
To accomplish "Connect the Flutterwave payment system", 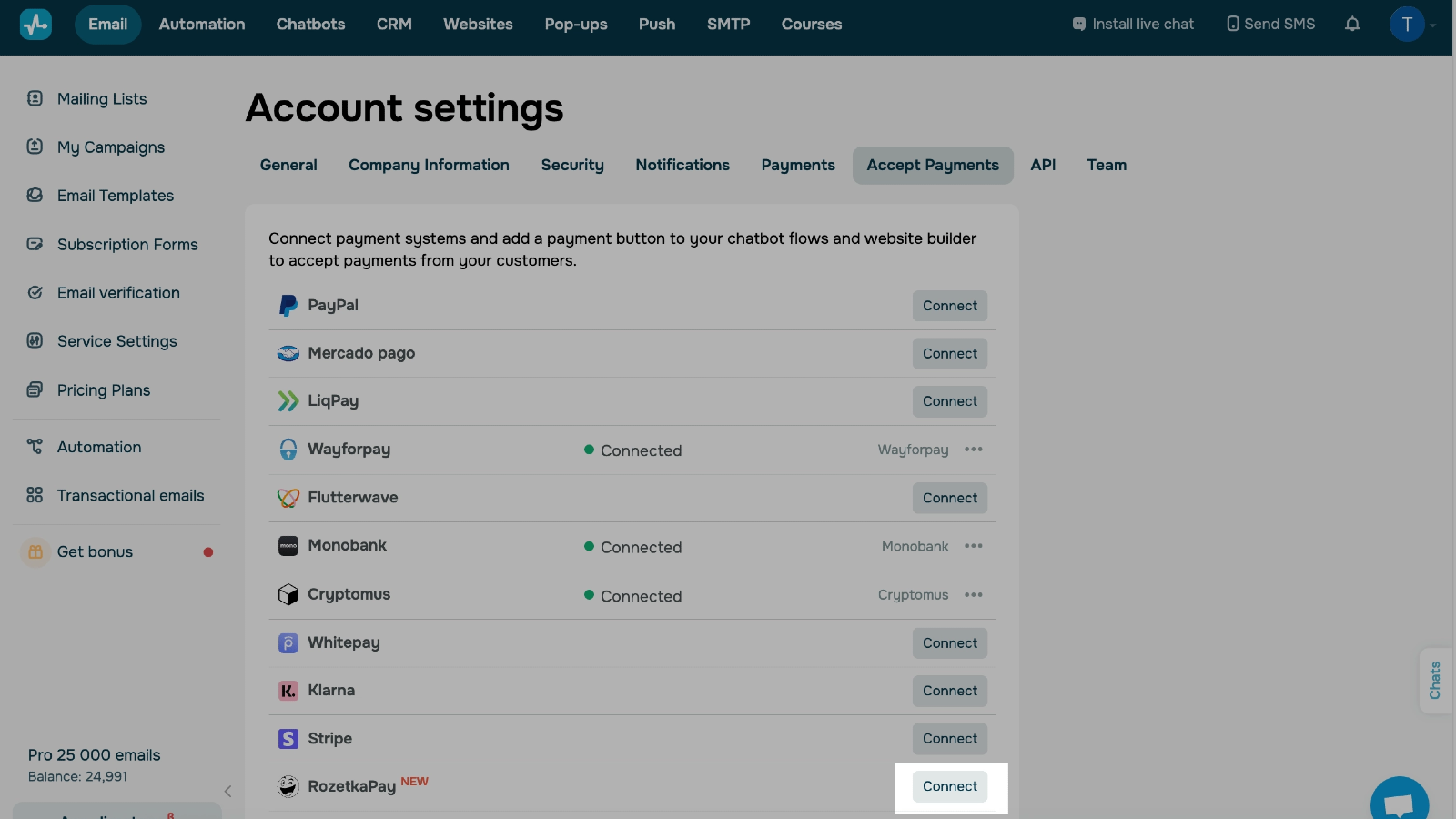I will [x=950, y=498].
